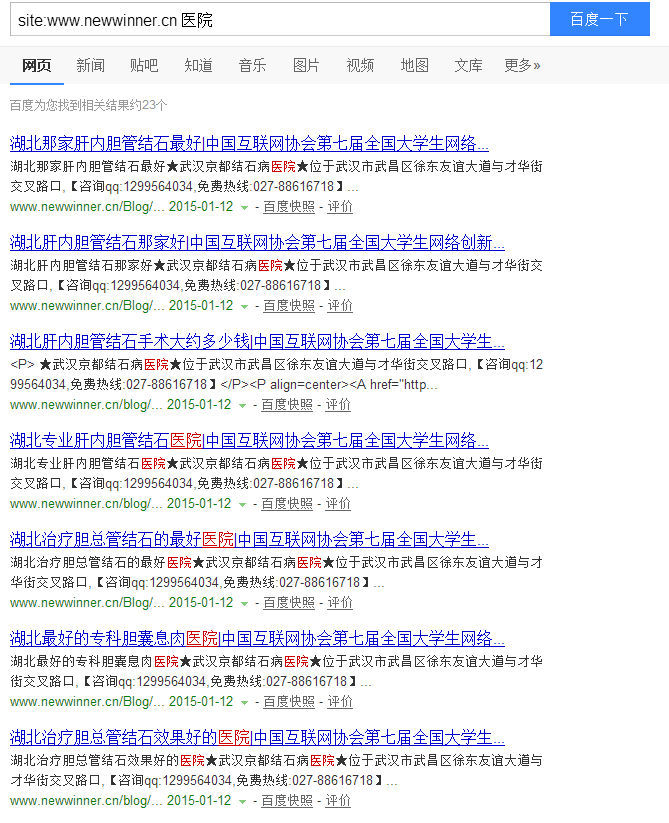Expand green arrow under 手术大约多少钱 result
Image resolution: width=669 pixels, height=823 pixels.
click(x=242, y=406)
